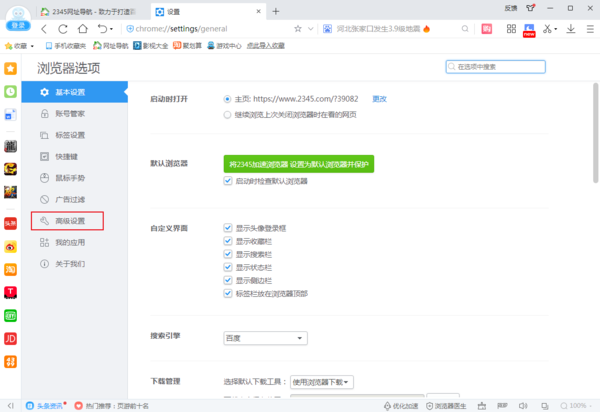Click the settings search field 在选项中搜索
The width and height of the screenshot is (600, 412).
(496, 67)
